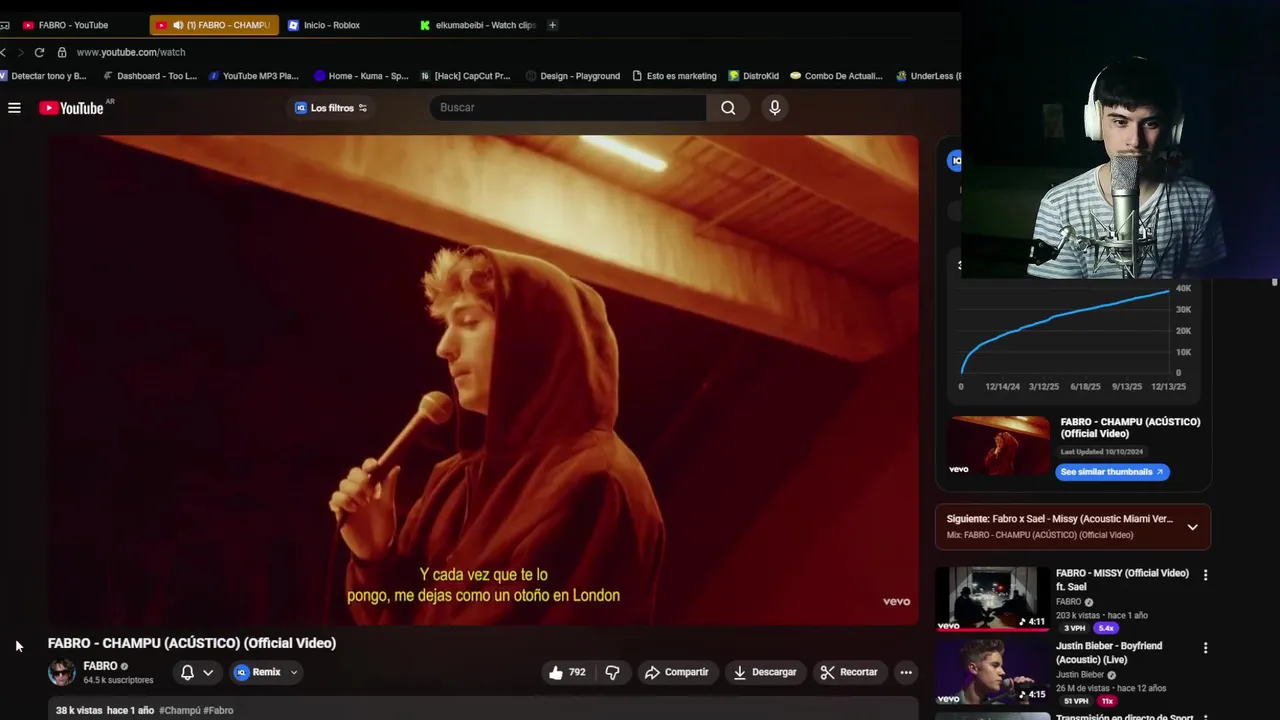Click the 5.4x badge on MISSY video

(x=1106, y=628)
